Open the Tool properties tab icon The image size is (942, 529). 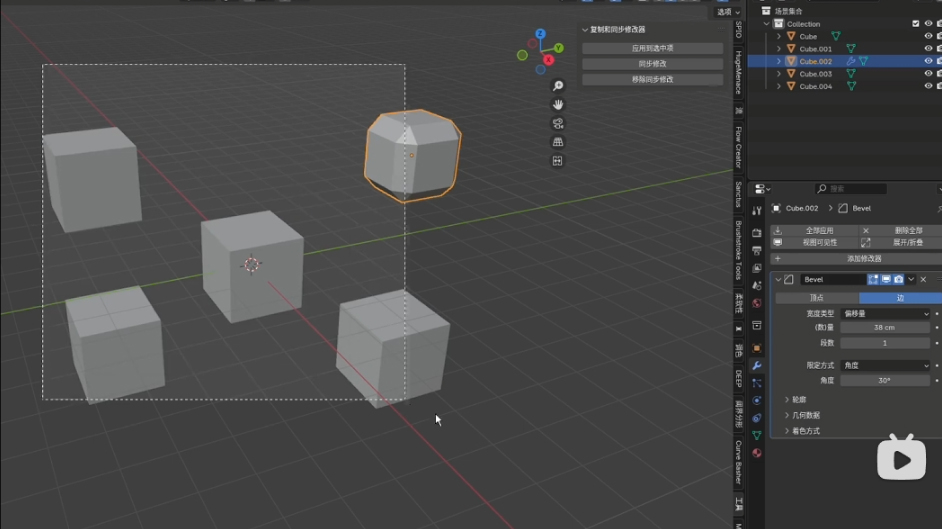click(x=756, y=211)
